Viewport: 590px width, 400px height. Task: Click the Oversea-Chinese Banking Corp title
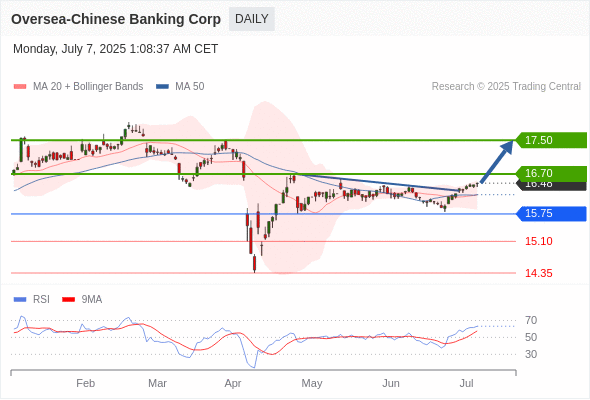tap(116, 19)
